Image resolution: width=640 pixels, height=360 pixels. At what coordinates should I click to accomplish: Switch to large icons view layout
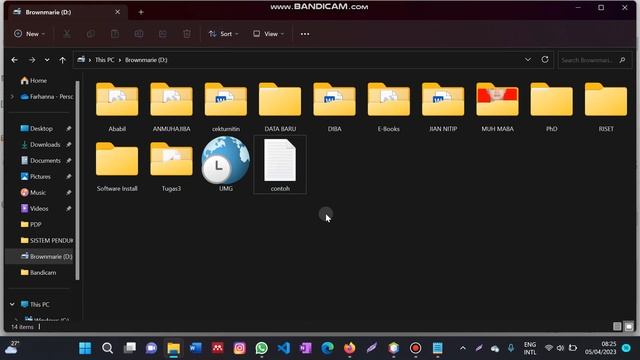629,326
